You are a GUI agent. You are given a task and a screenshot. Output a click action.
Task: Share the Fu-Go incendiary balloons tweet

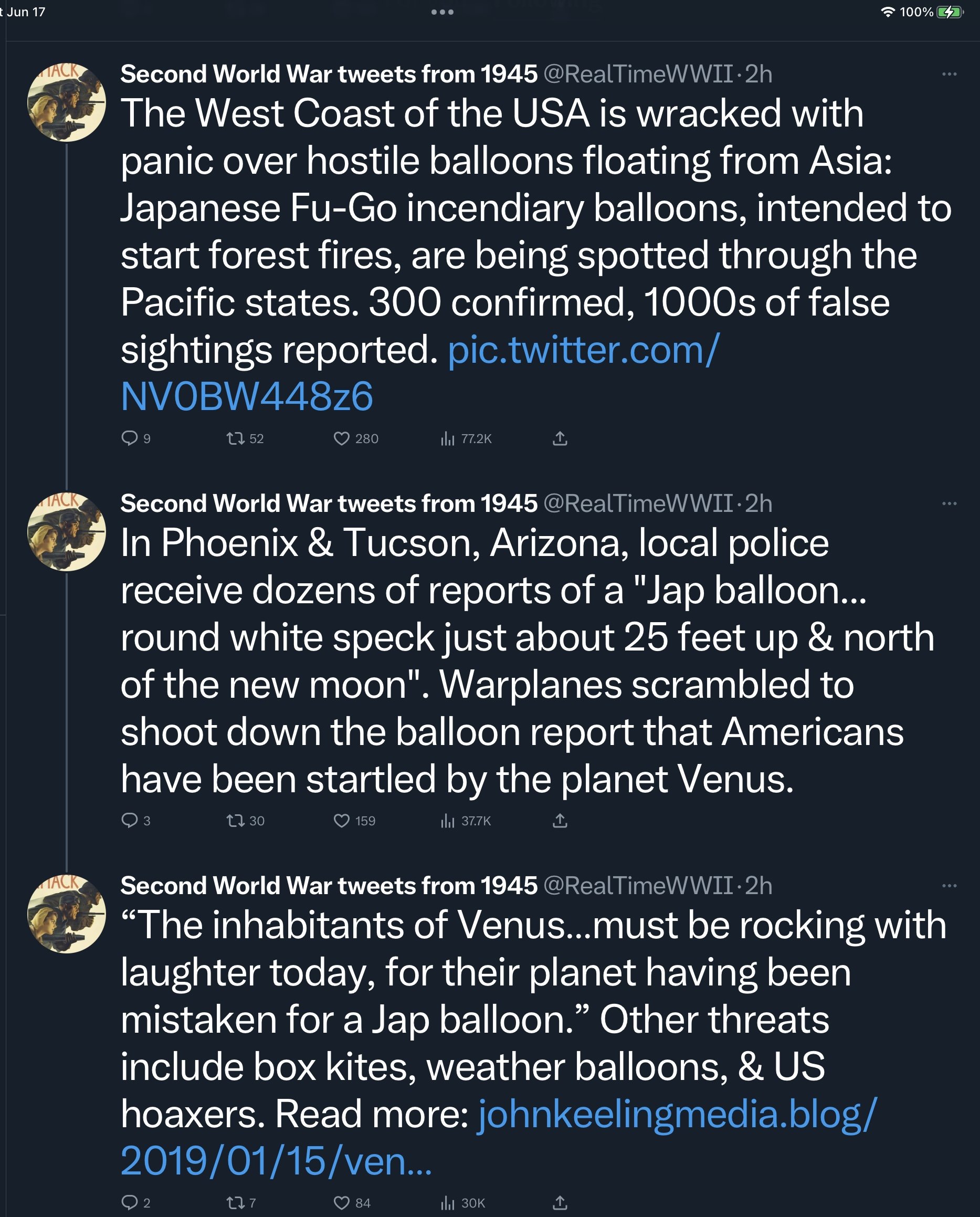[x=560, y=438]
